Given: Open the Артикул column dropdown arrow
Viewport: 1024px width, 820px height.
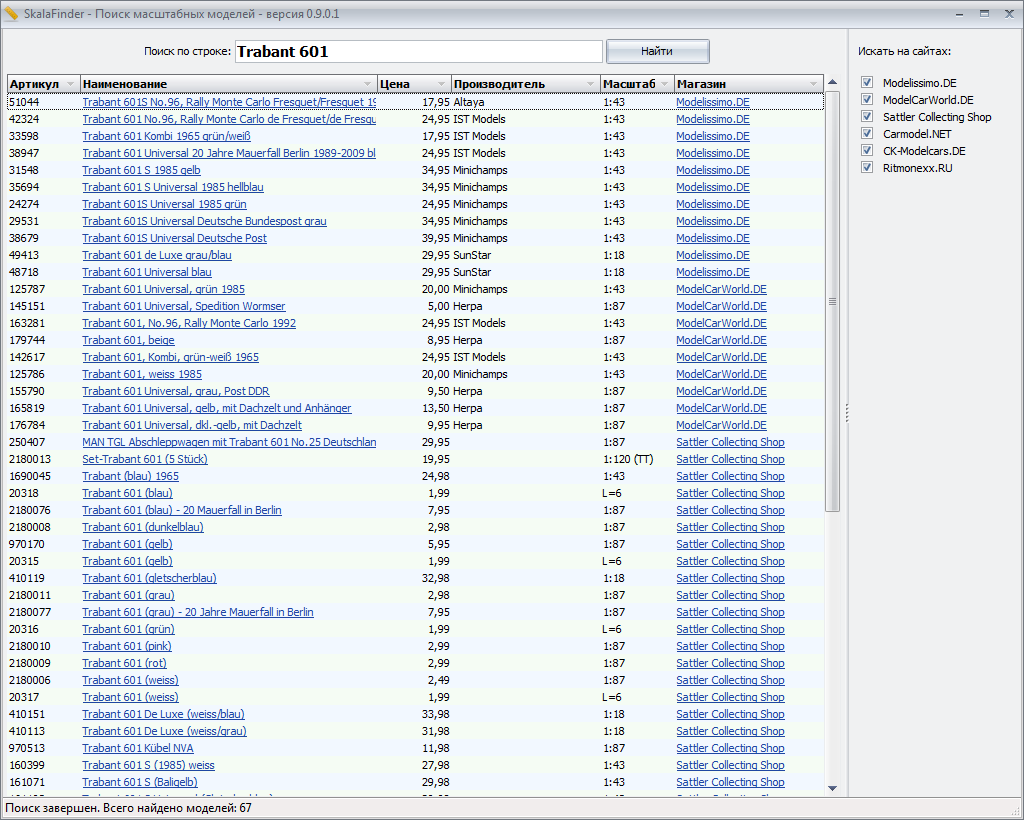Looking at the screenshot, I should click(x=70, y=84).
